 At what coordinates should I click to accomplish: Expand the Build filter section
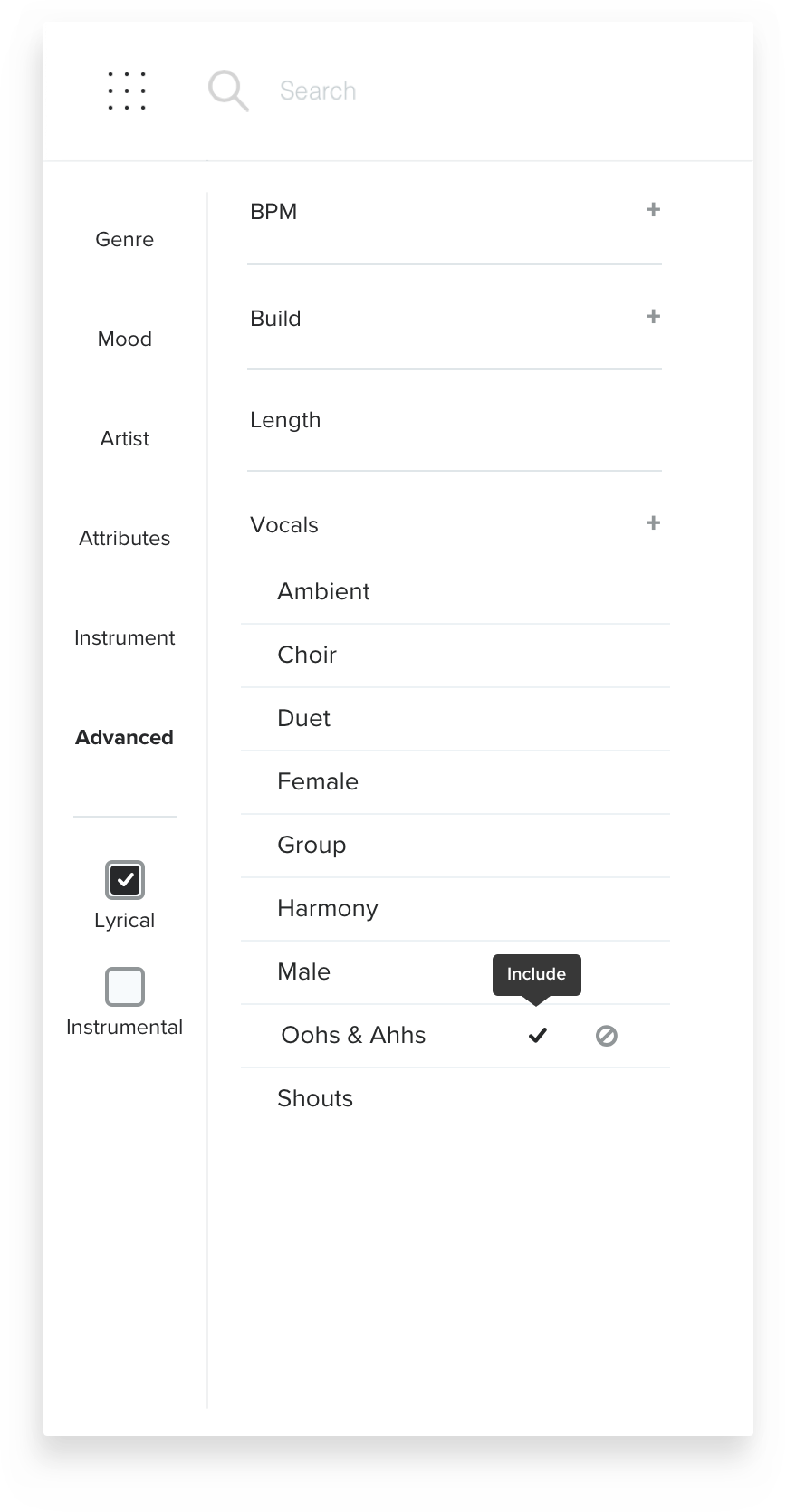point(652,316)
